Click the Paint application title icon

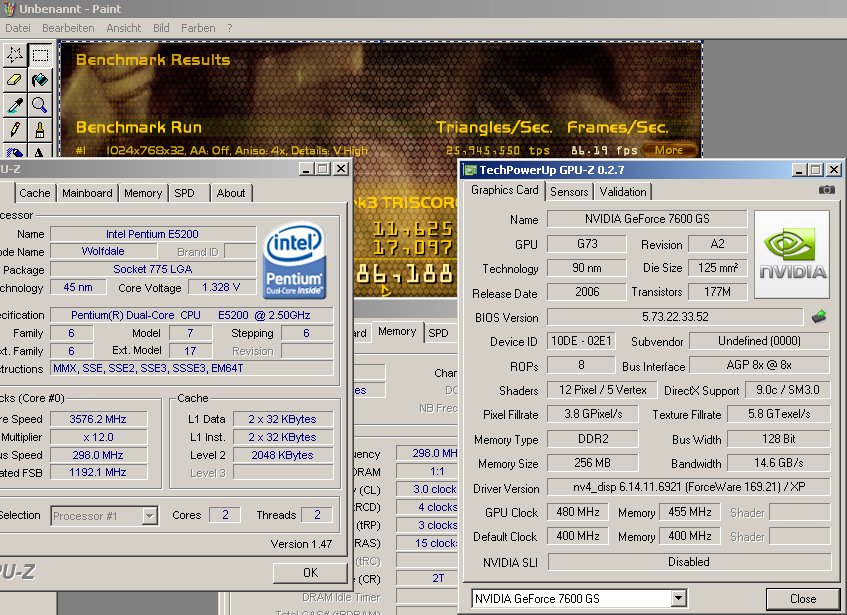[9, 9]
